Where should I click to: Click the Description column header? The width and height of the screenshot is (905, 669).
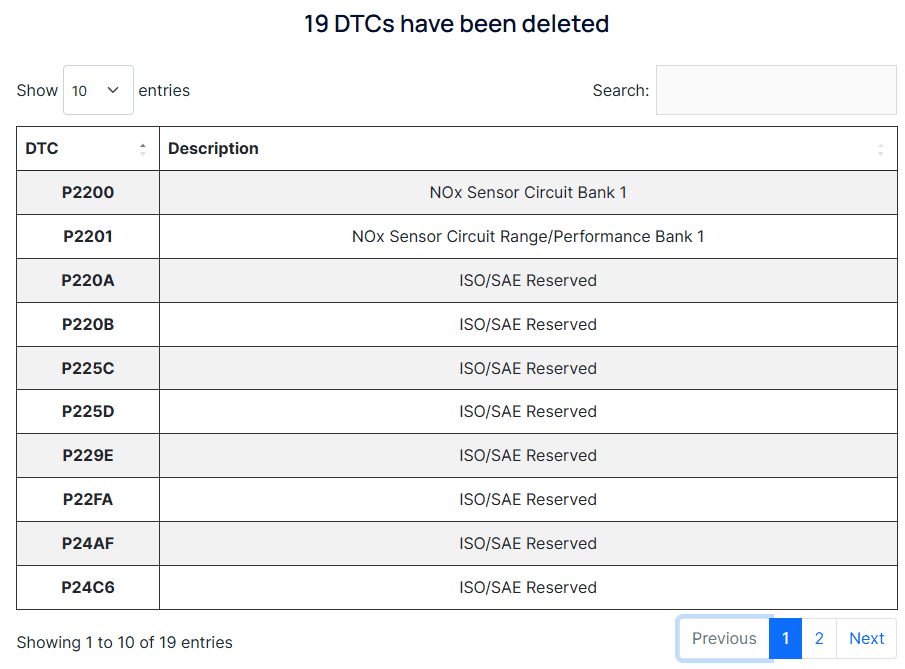[213, 149]
